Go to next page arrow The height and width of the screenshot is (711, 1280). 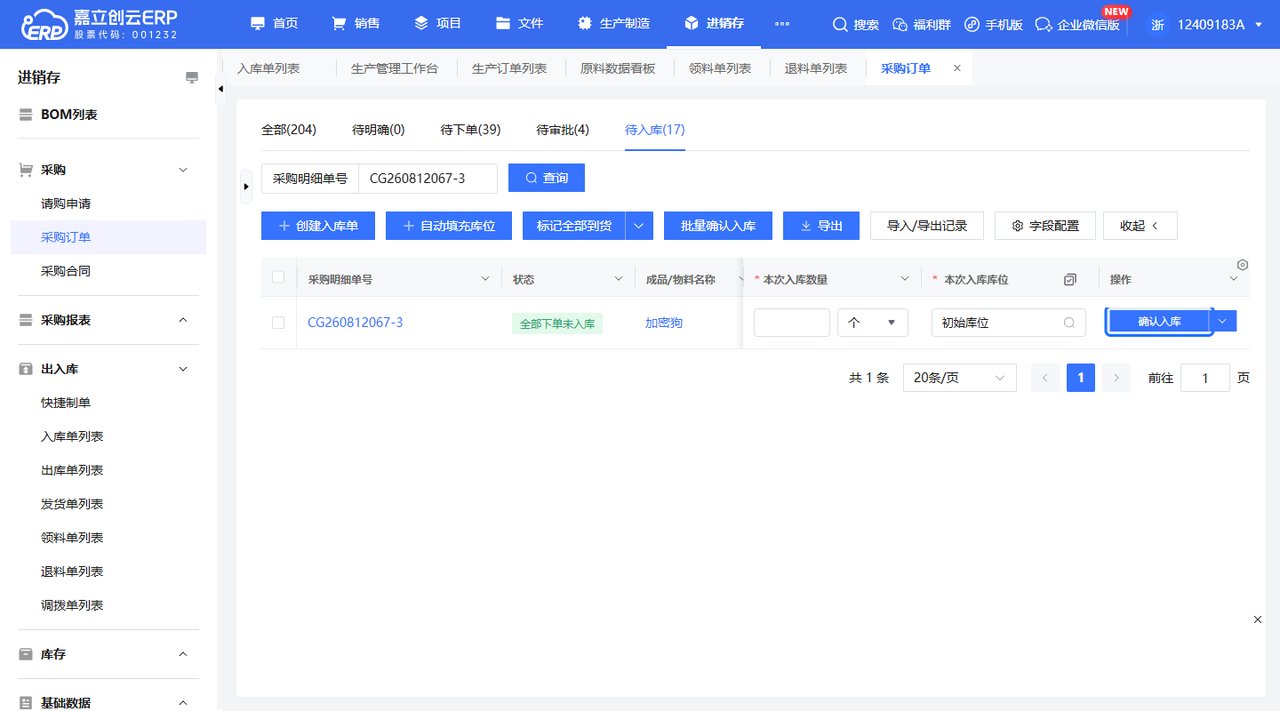(x=1117, y=378)
